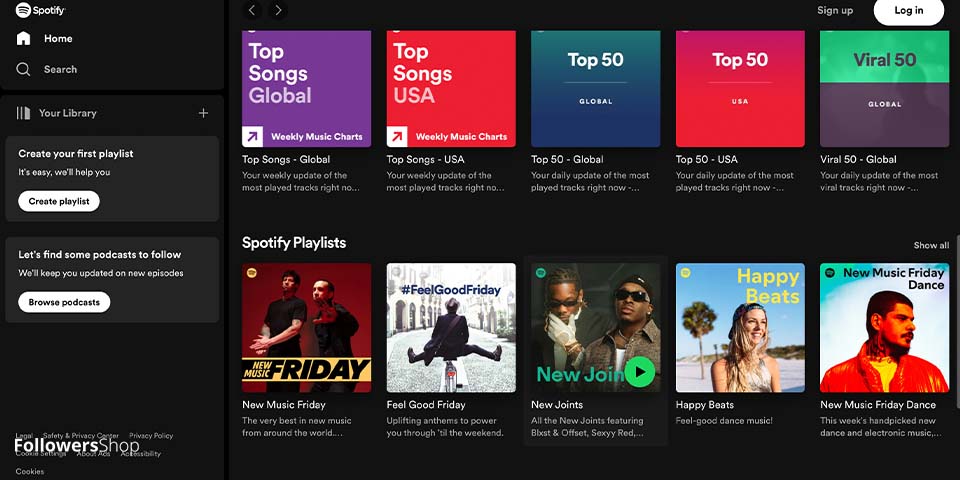Open Top 50 Global cover
This screenshot has width=960, height=480.
tap(595, 89)
